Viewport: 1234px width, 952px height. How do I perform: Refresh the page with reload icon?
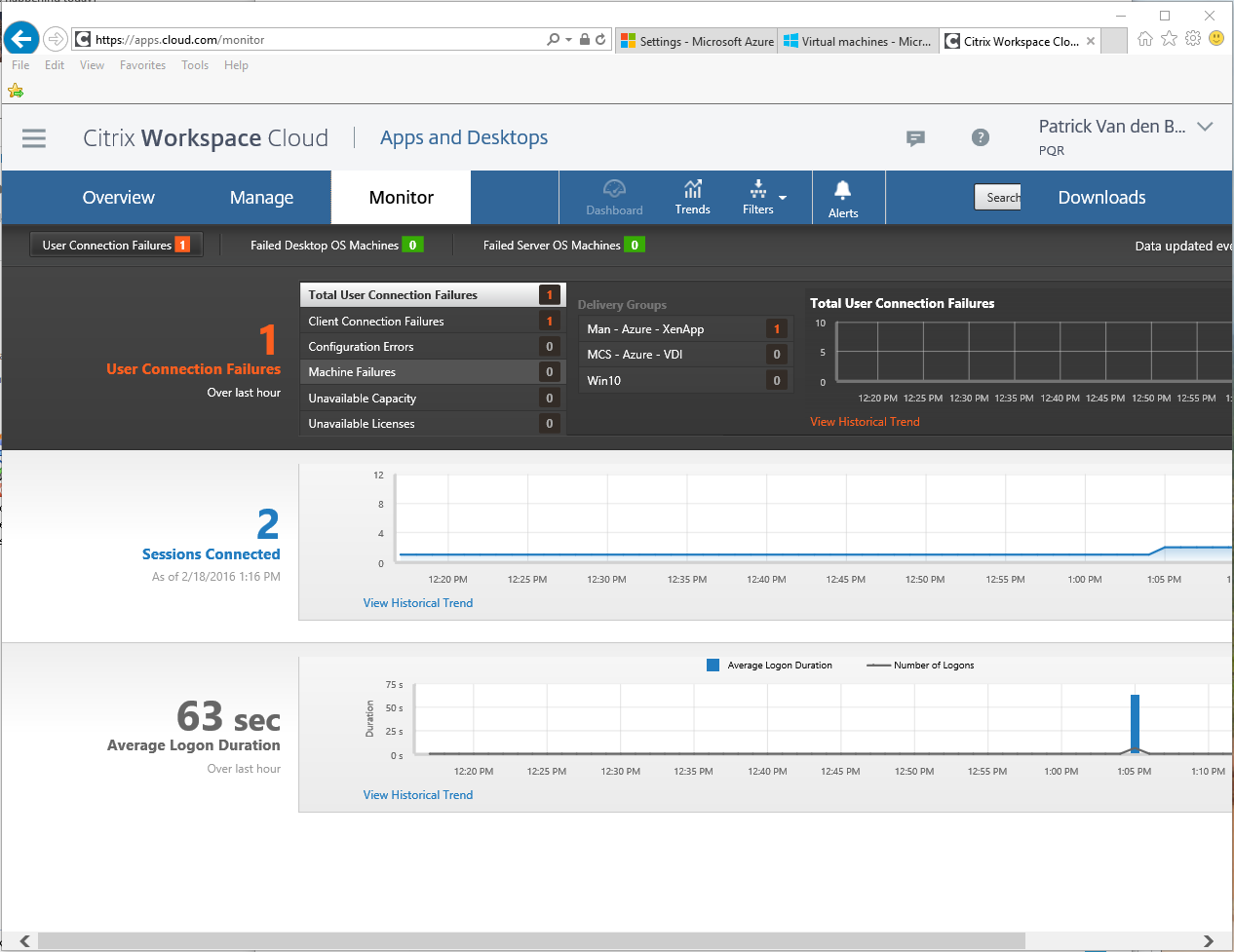click(x=600, y=40)
